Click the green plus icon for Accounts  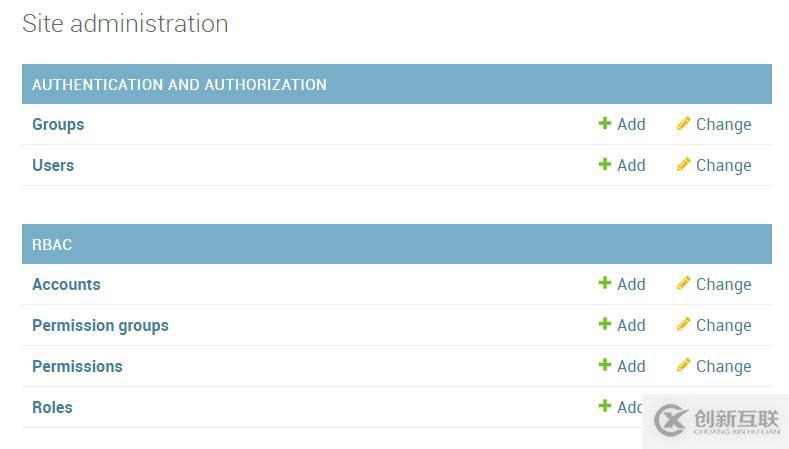[x=605, y=284]
